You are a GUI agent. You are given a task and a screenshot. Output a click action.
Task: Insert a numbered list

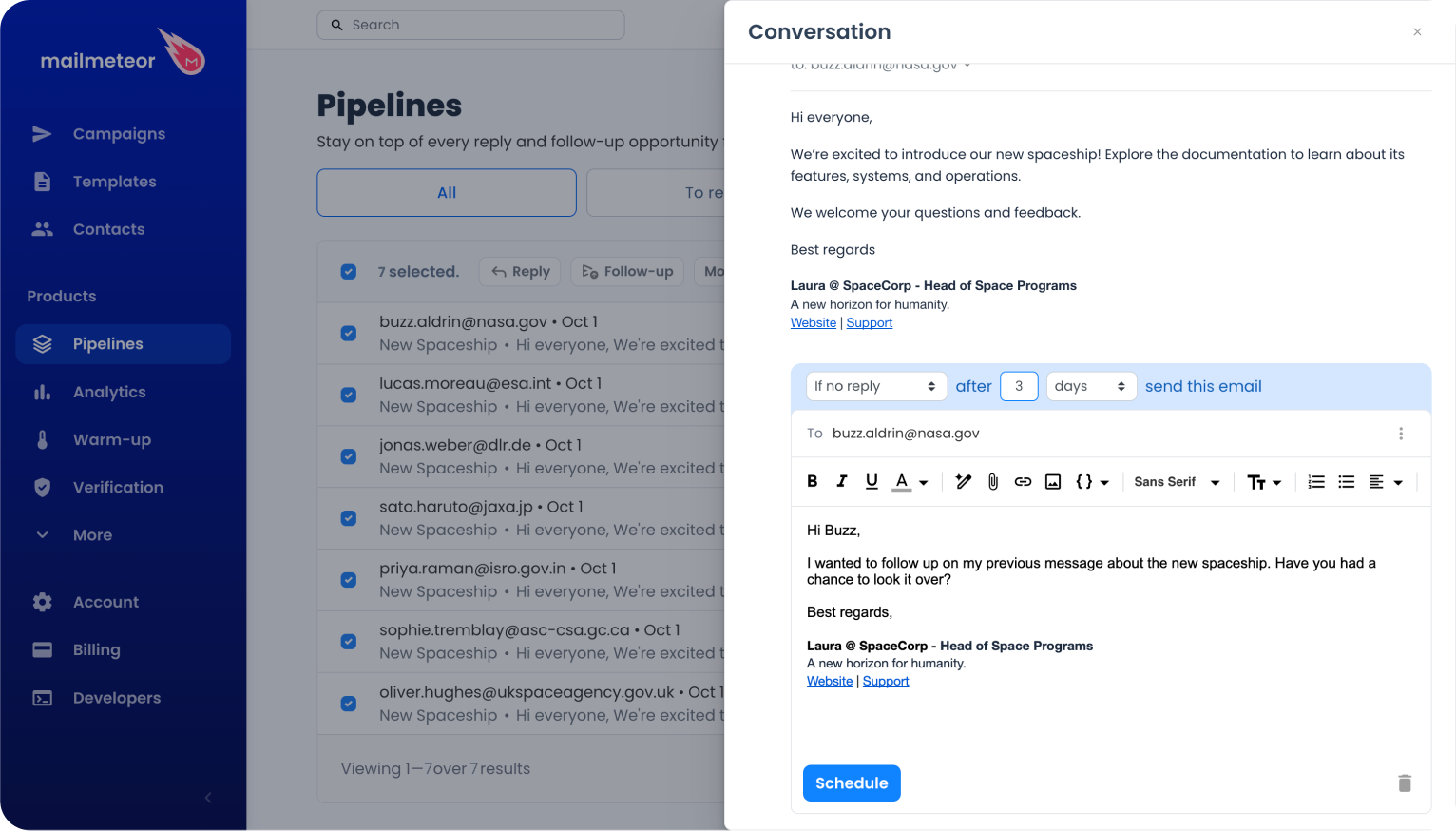(1316, 482)
